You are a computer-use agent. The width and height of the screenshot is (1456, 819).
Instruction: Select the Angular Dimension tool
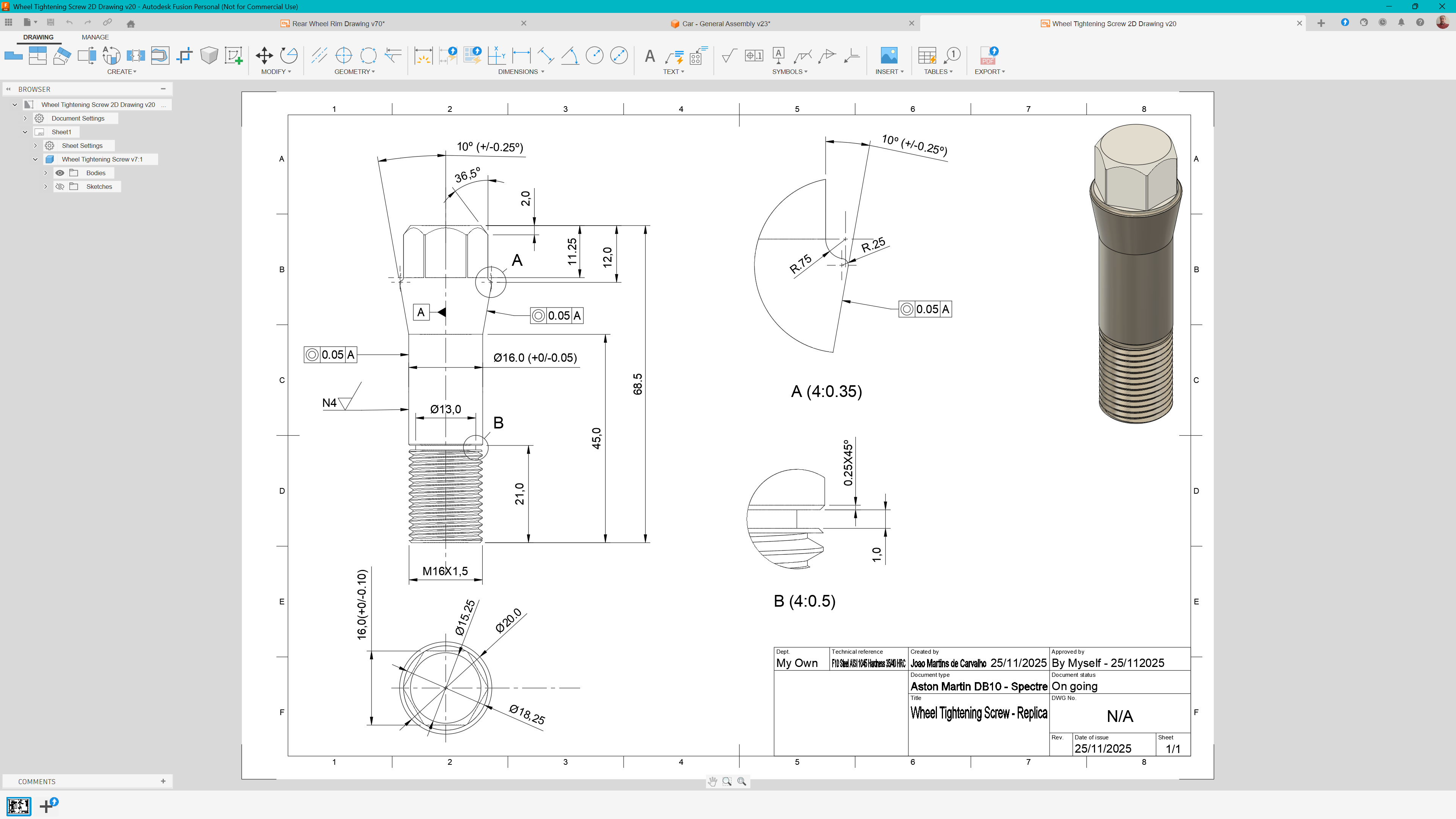pyautogui.click(x=570, y=55)
